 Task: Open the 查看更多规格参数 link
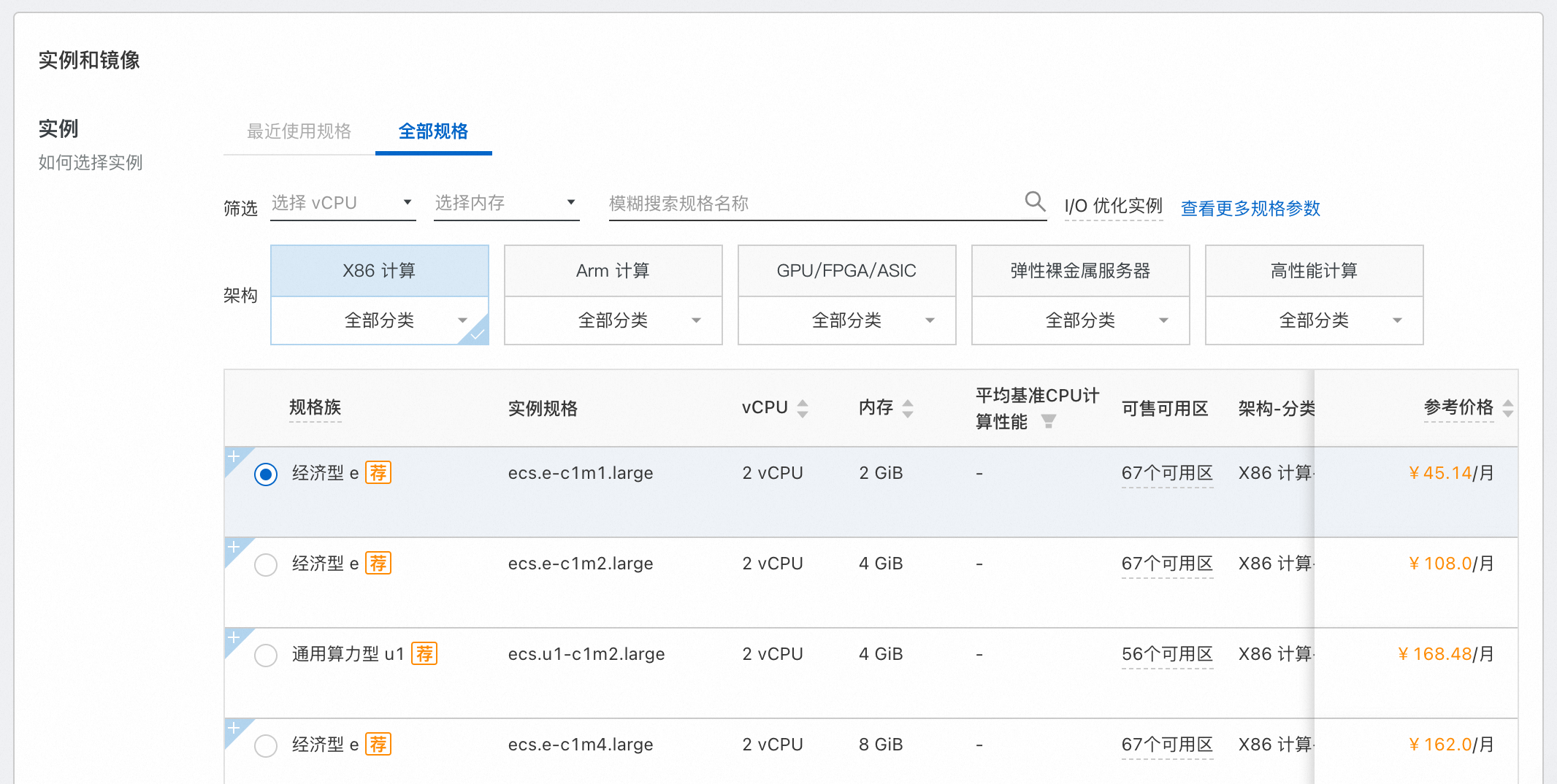pos(1250,208)
